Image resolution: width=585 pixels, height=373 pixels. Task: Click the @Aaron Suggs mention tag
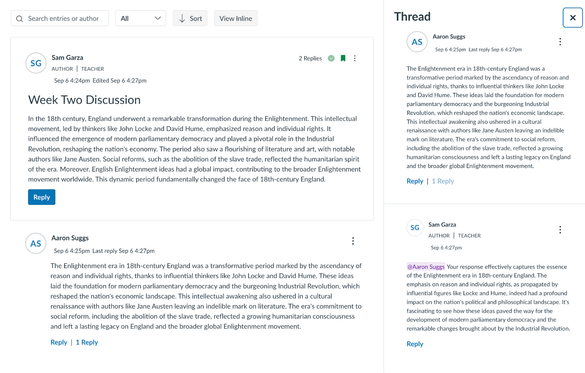(x=426, y=266)
